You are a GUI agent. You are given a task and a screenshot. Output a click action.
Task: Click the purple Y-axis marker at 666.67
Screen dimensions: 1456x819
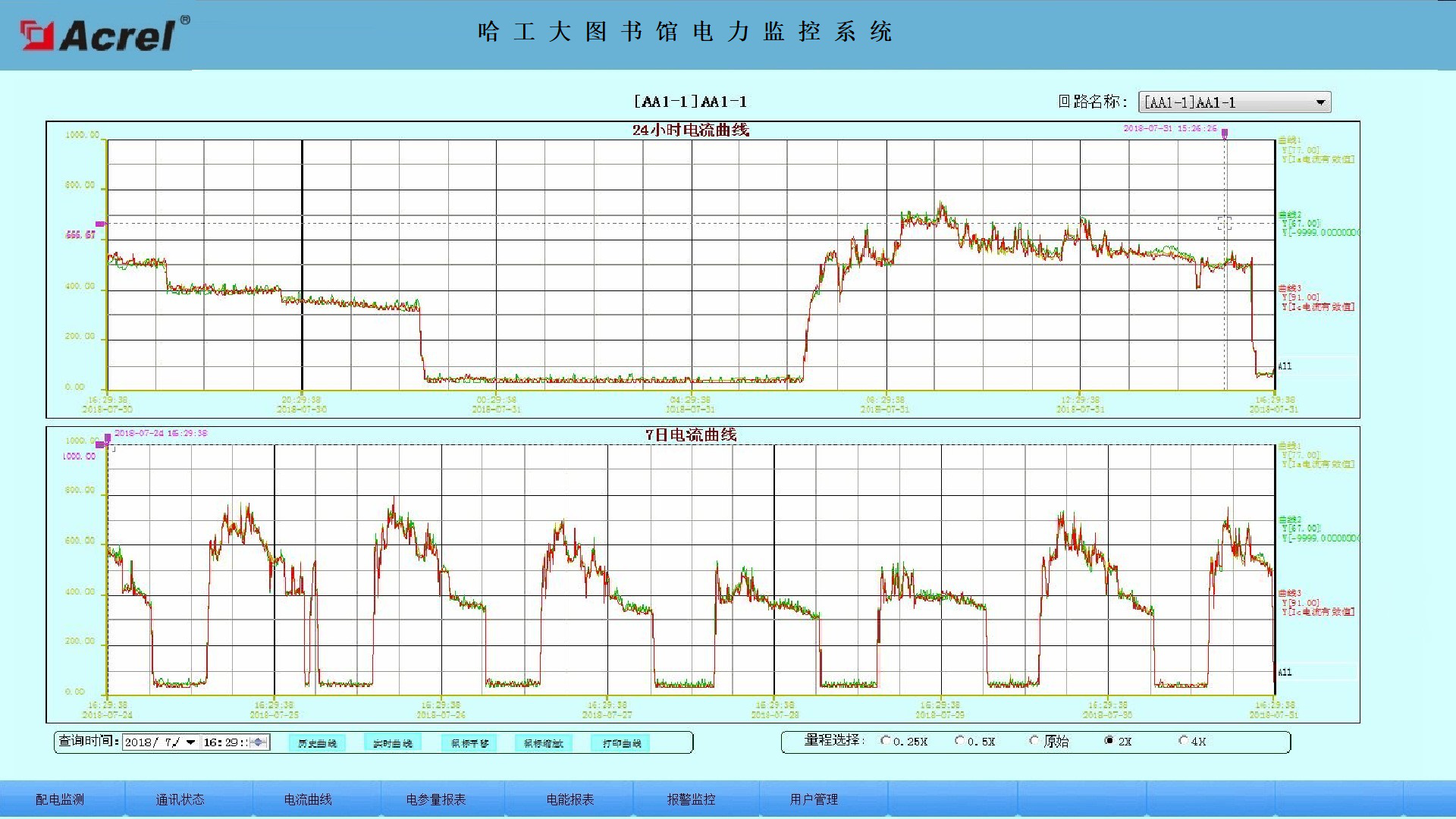tap(100, 224)
